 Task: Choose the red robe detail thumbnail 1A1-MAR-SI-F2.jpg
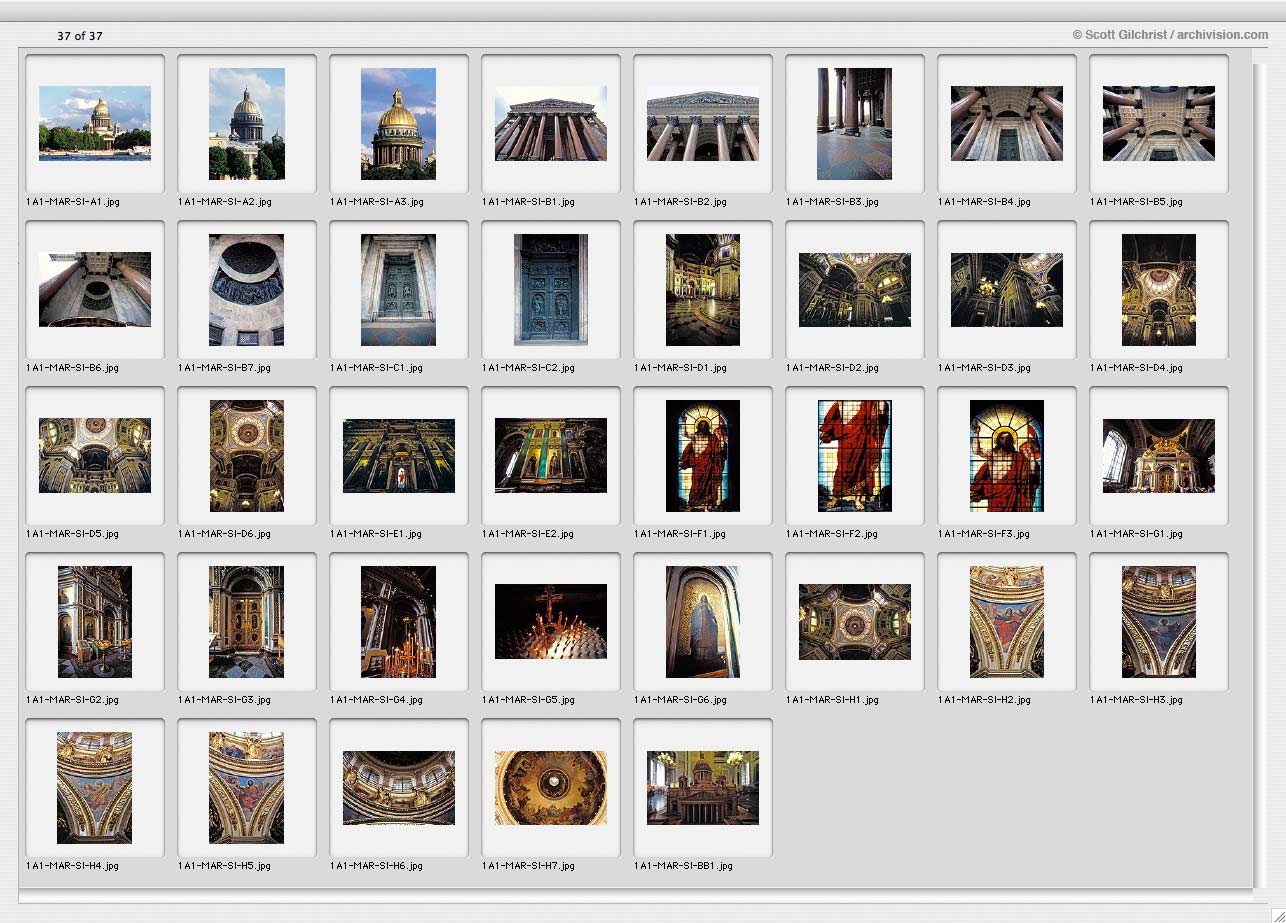pyautogui.click(x=855, y=455)
